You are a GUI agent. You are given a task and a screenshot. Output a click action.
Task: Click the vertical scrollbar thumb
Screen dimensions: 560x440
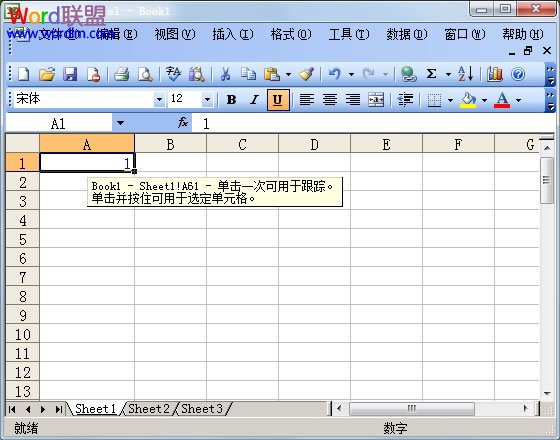click(x=546, y=180)
